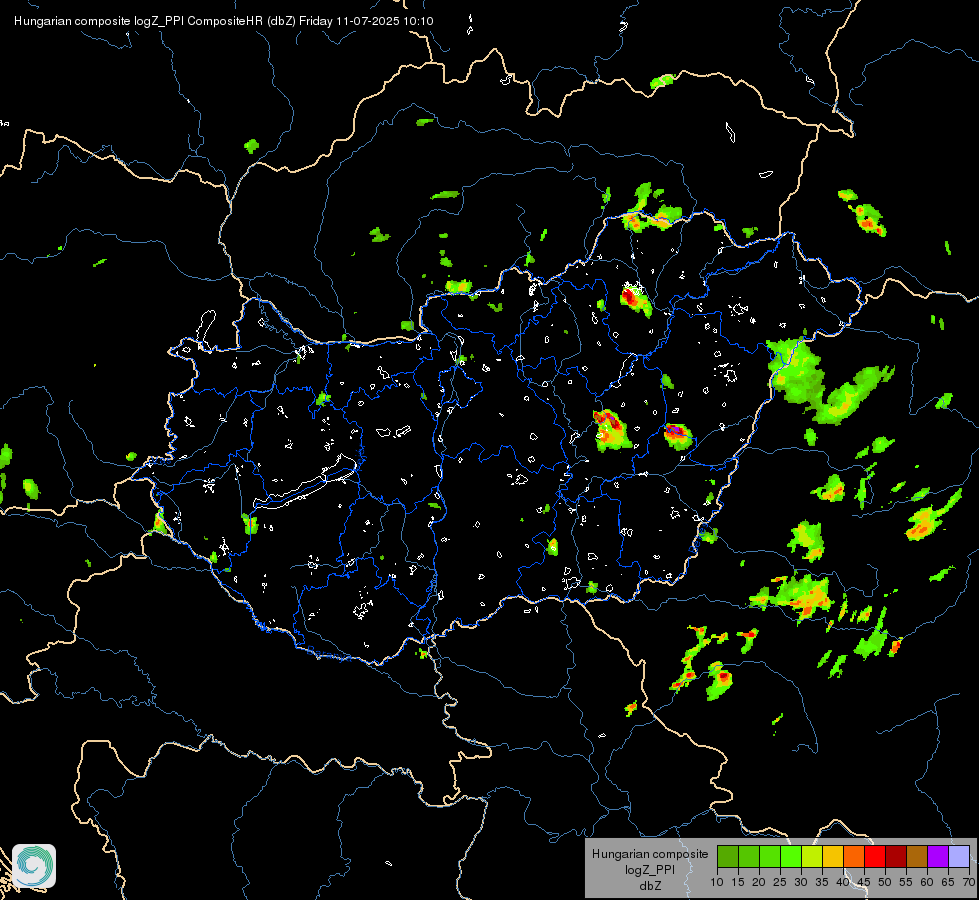
Task: Pick the yellow-green 30-35 dBZ swatch
Action: [812, 856]
